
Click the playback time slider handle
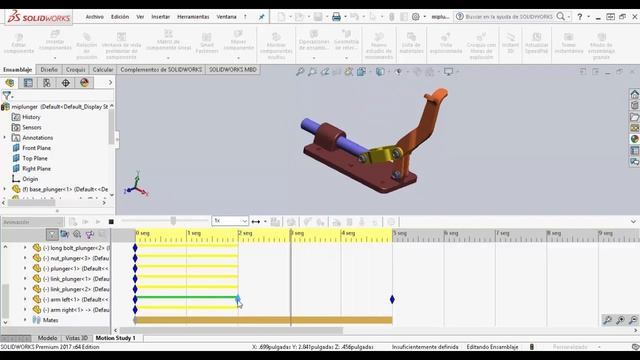pos(173,221)
